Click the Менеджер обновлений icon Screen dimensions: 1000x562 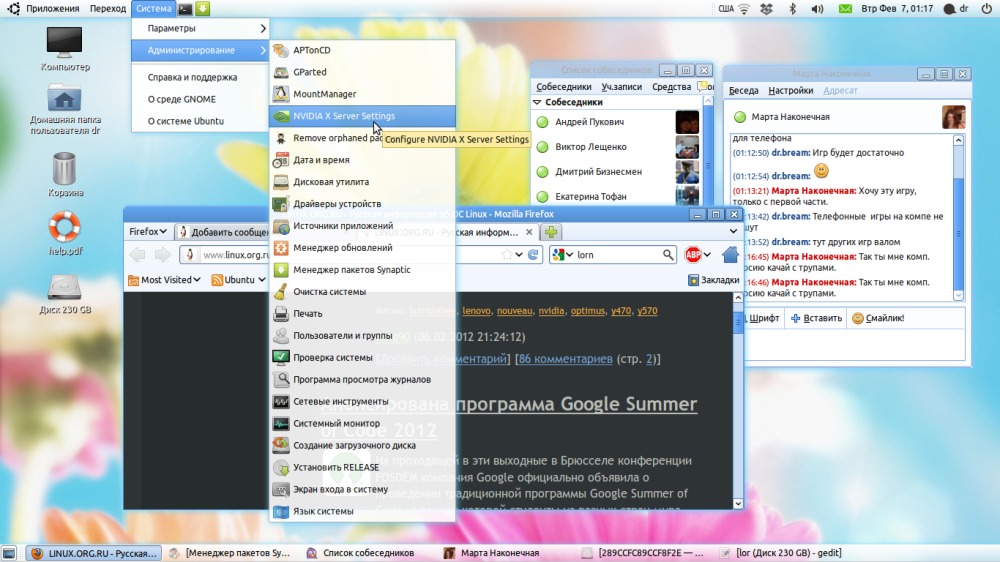(281, 248)
